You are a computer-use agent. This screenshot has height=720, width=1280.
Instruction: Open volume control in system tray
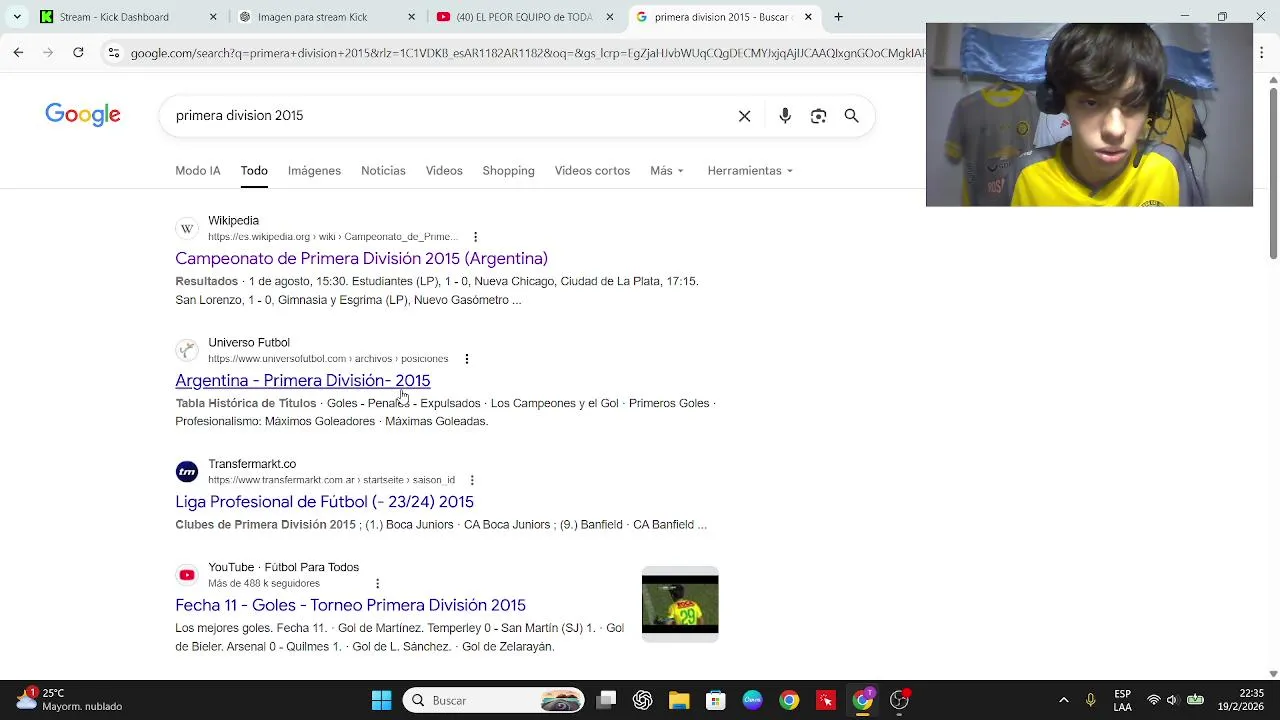pos(1173,700)
